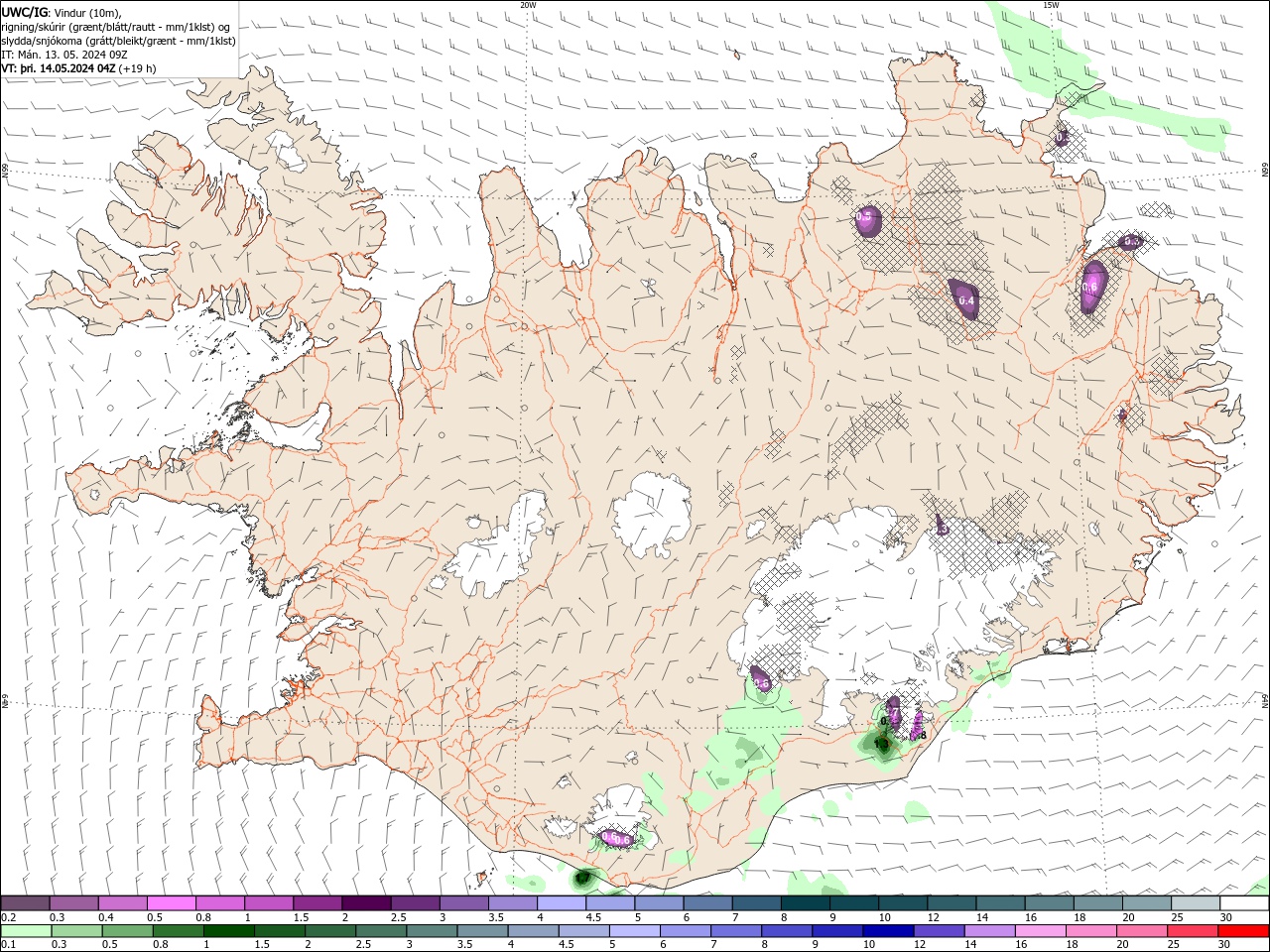Pick lower legend swatch between 14 and 16
The width and height of the screenshot is (1270, 952).
point(990,931)
